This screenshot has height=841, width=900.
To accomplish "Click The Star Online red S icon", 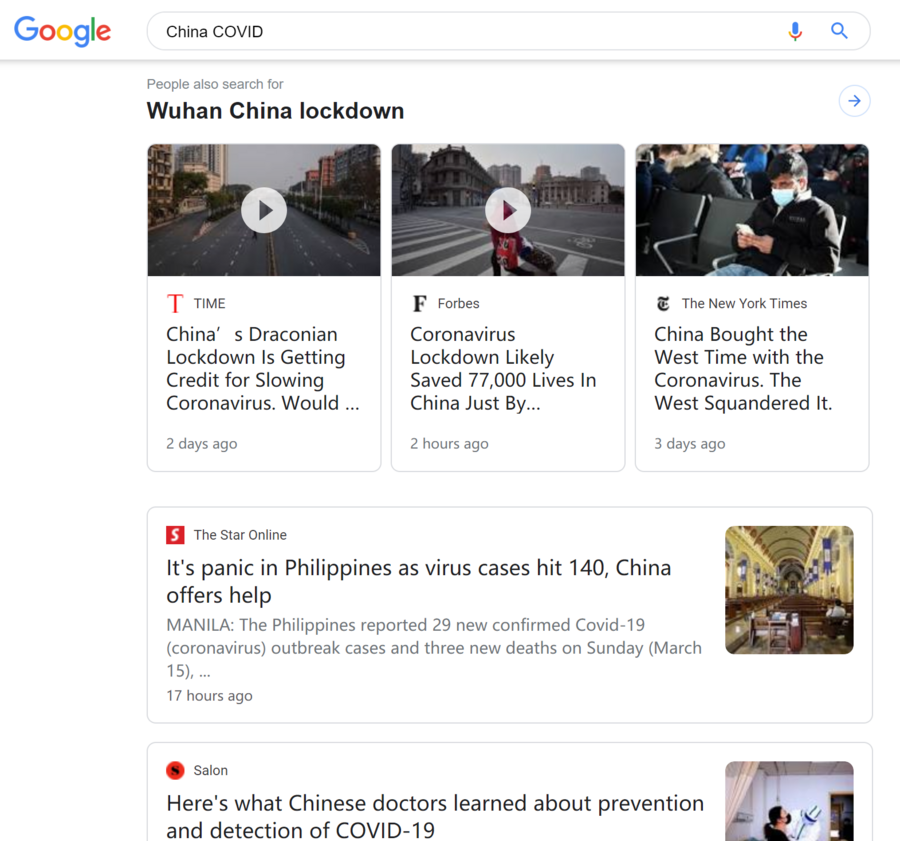I will pyautogui.click(x=175, y=535).
